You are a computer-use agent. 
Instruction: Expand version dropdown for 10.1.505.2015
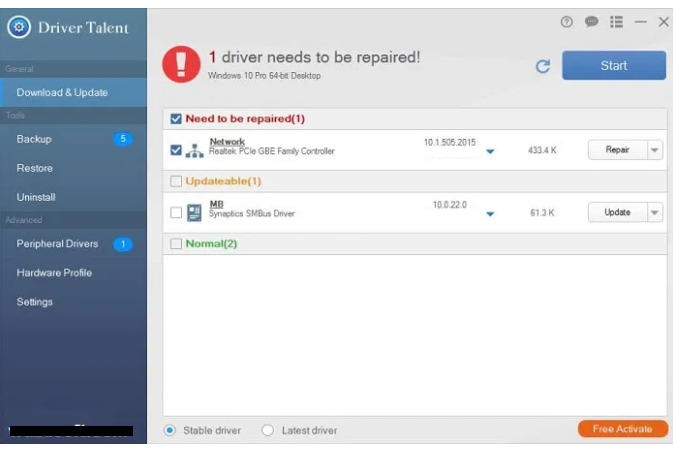click(490, 152)
